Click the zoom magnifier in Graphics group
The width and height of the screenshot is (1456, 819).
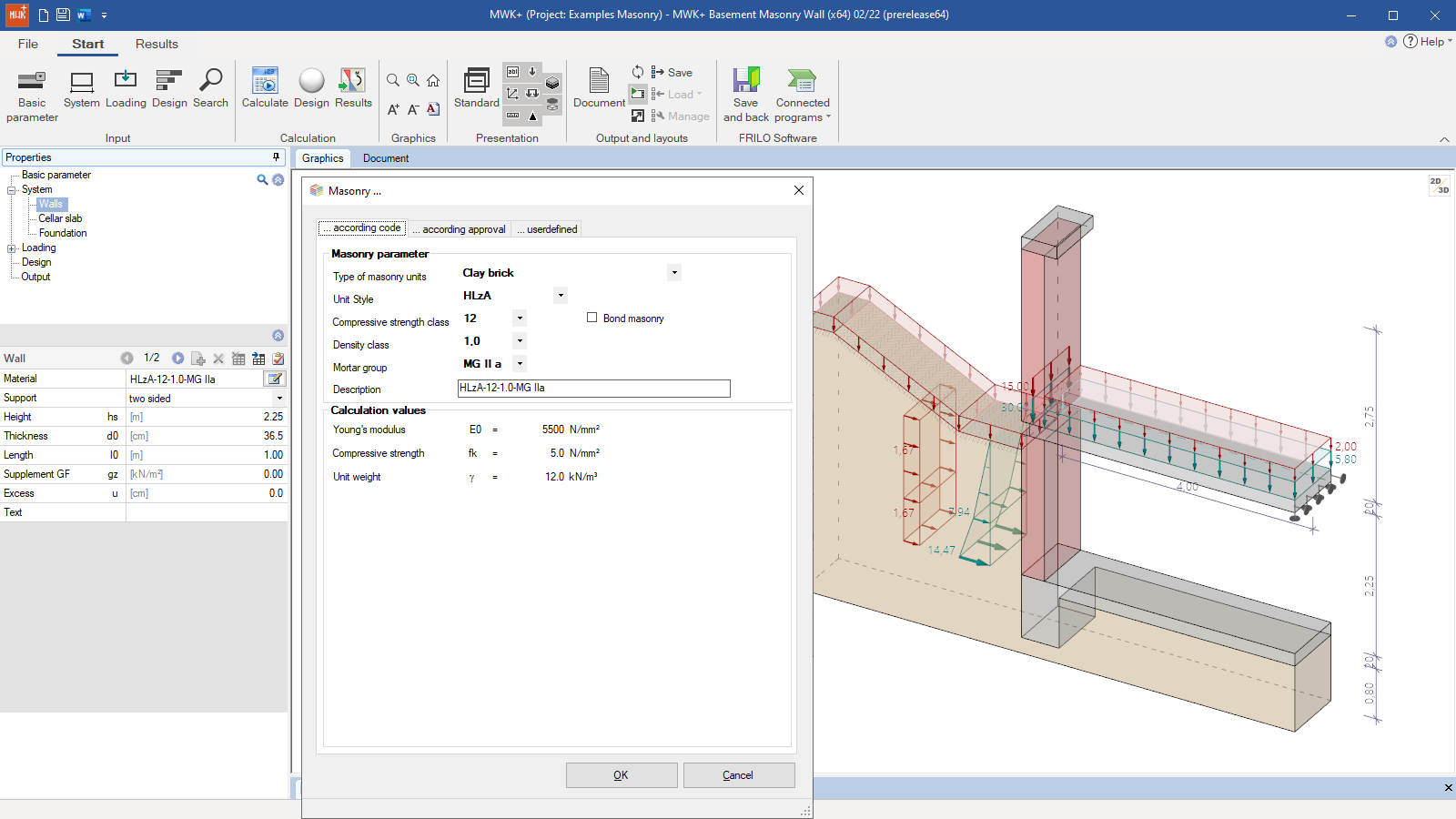tap(393, 80)
